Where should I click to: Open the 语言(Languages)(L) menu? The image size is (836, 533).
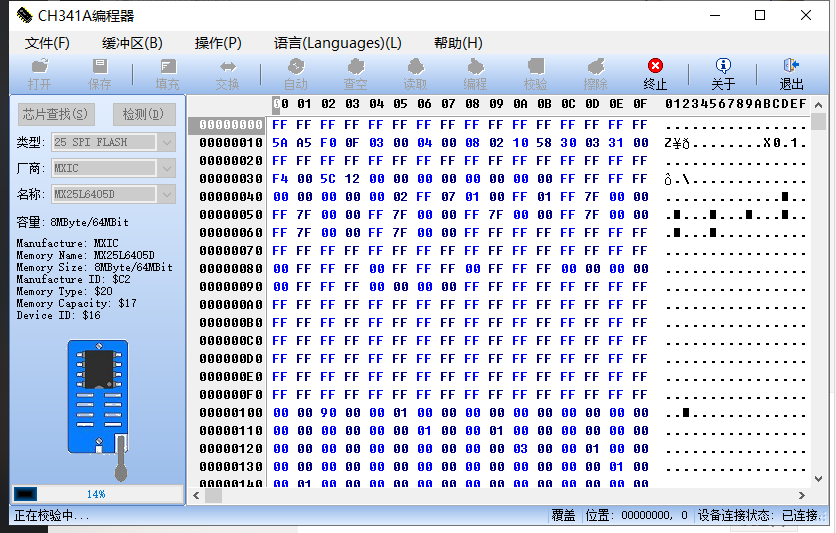337,43
